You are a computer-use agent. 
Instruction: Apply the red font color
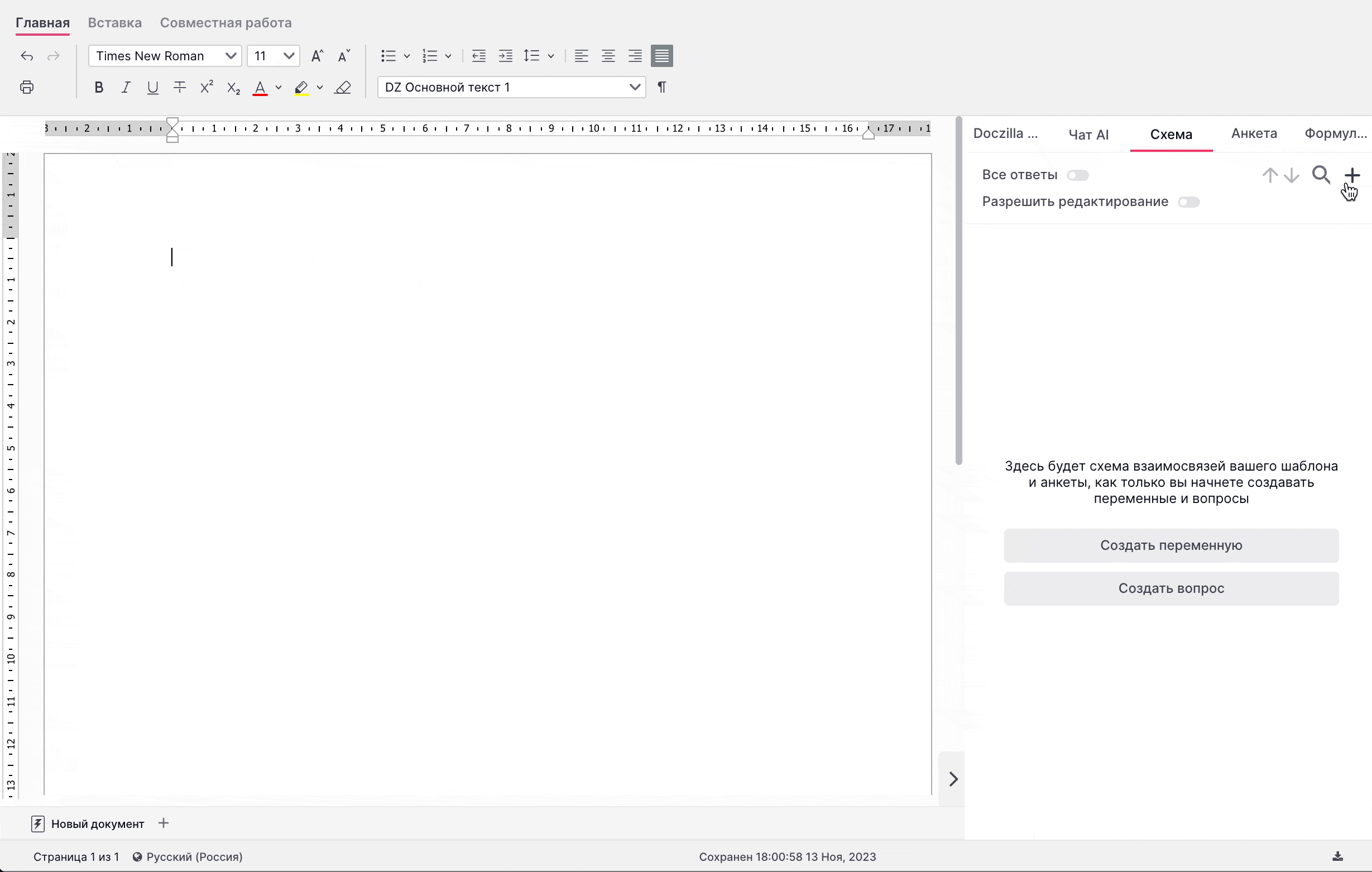pos(260,88)
